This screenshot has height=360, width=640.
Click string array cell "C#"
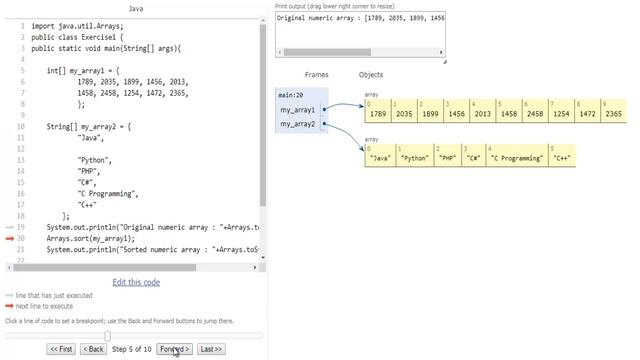point(473,156)
